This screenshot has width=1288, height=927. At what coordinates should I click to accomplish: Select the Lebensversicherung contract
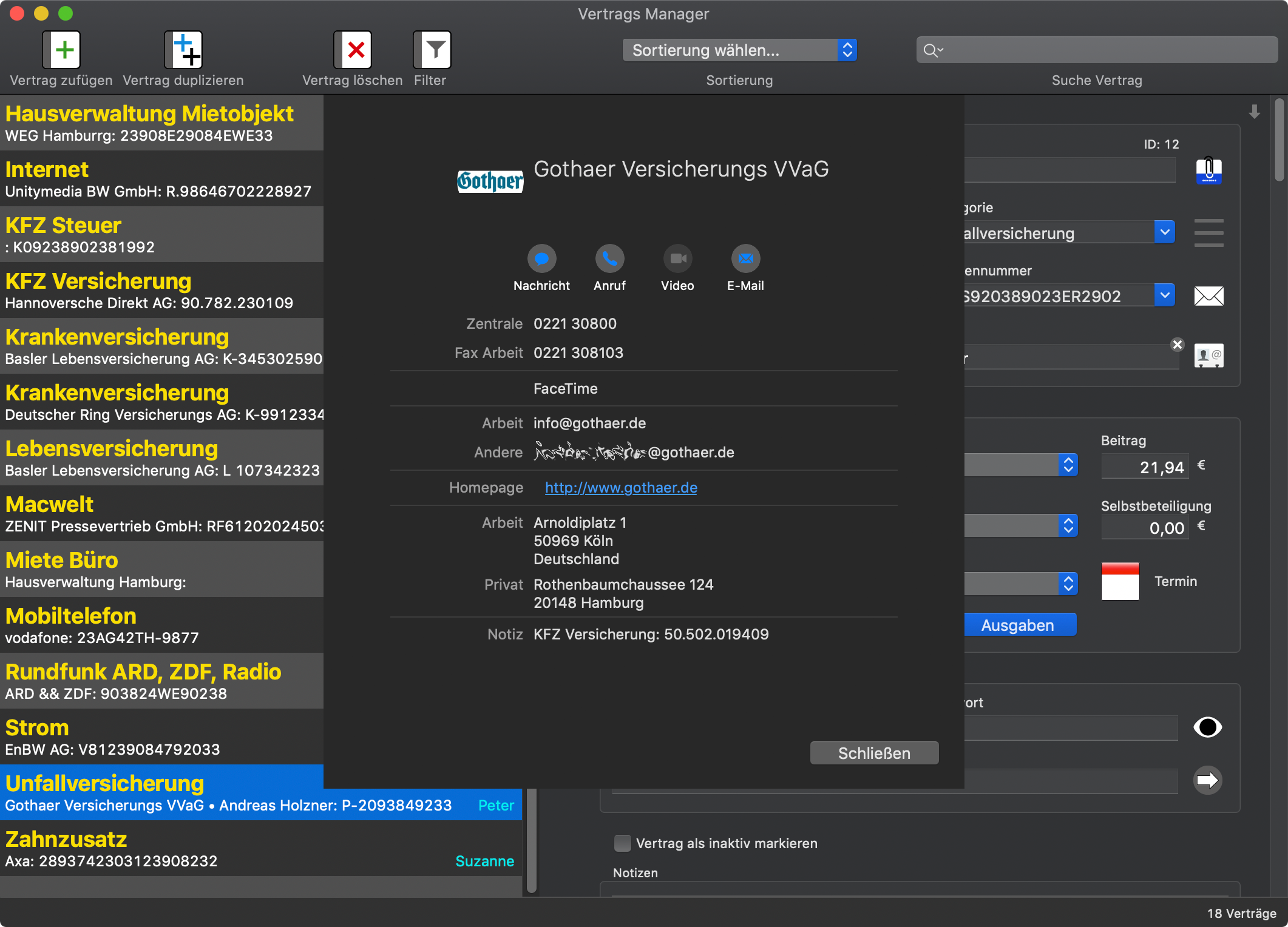161,458
